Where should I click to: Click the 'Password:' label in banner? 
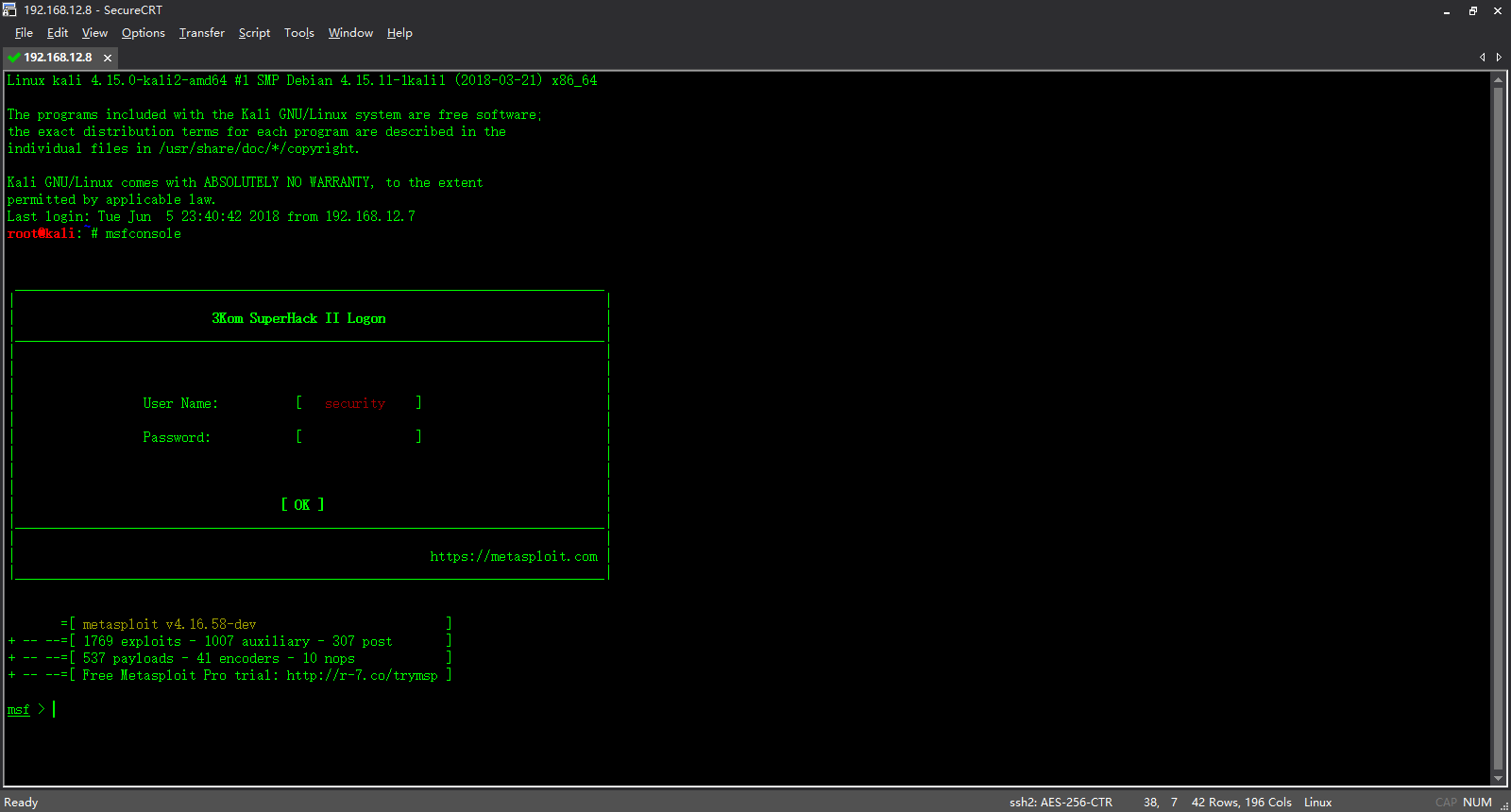coord(177,437)
